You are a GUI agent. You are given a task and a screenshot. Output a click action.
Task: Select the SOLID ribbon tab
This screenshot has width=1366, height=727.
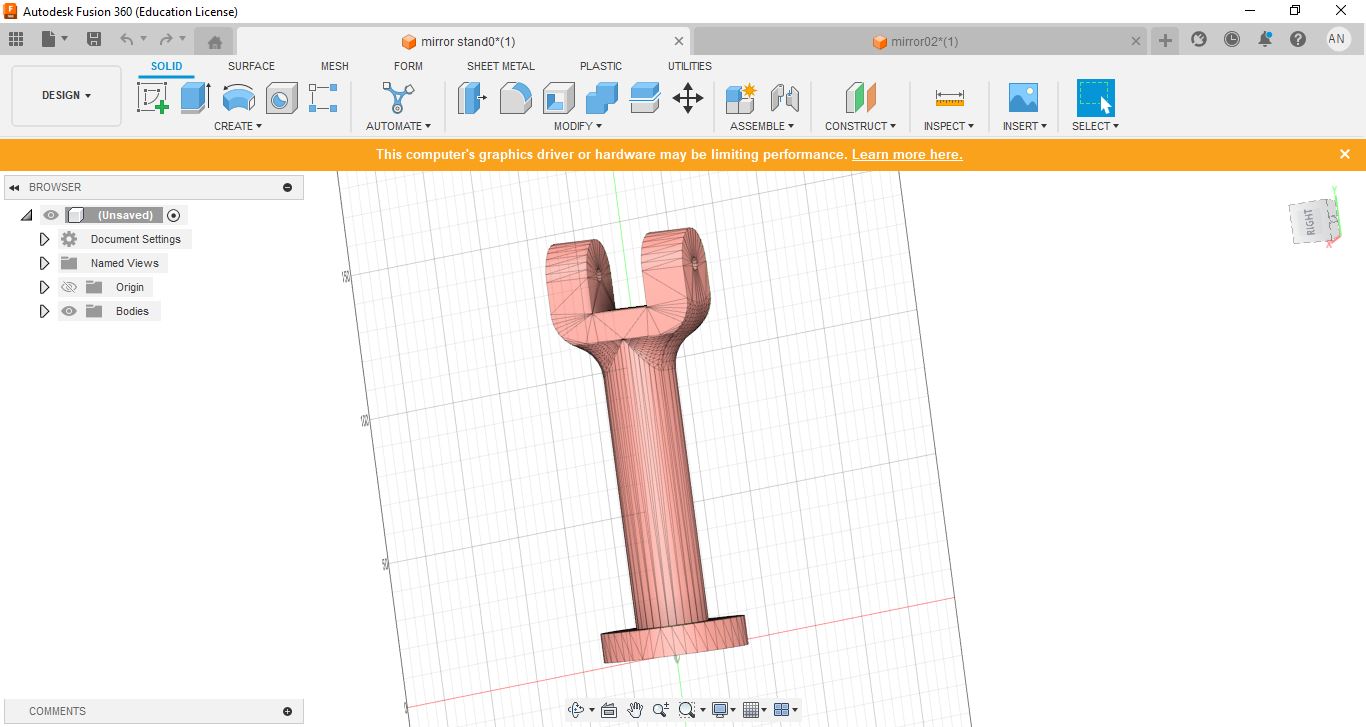pos(167,66)
